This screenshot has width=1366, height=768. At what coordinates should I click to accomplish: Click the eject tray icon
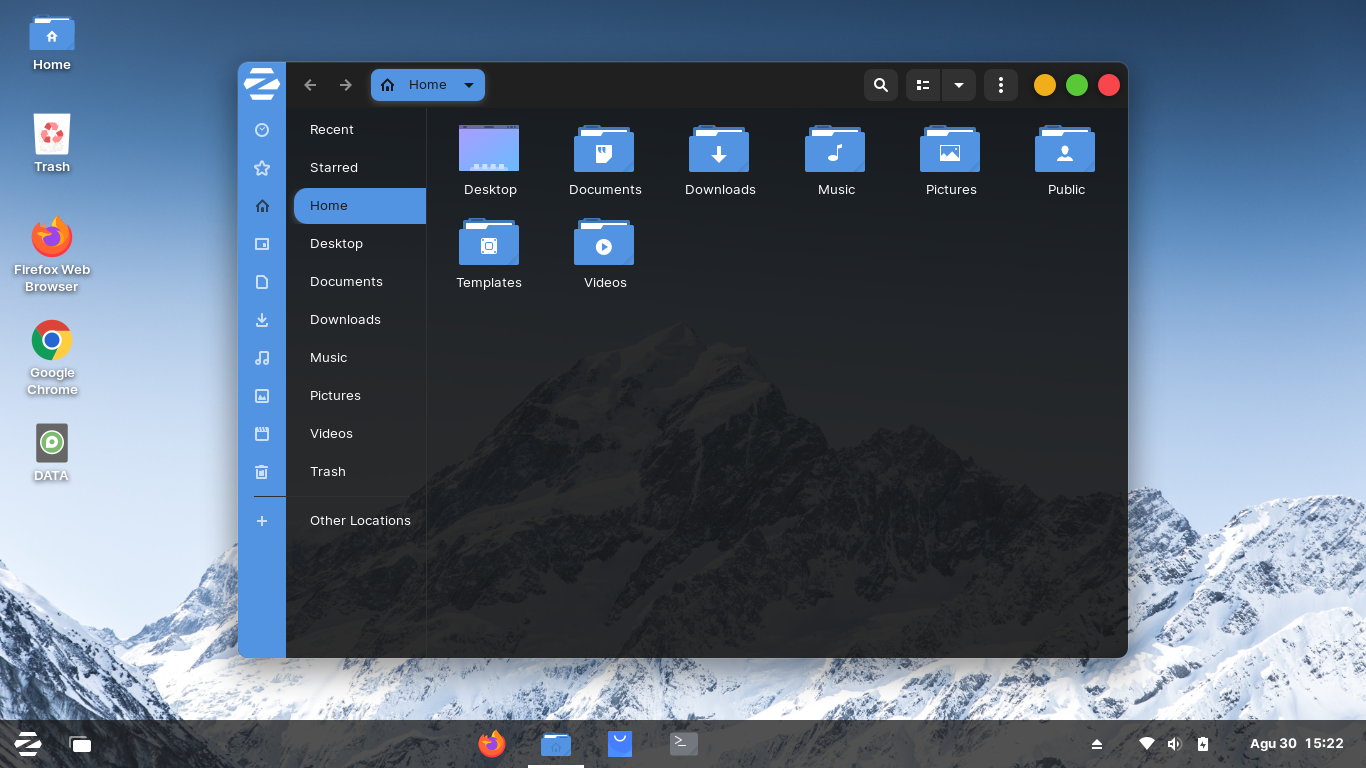point(1097,744)
